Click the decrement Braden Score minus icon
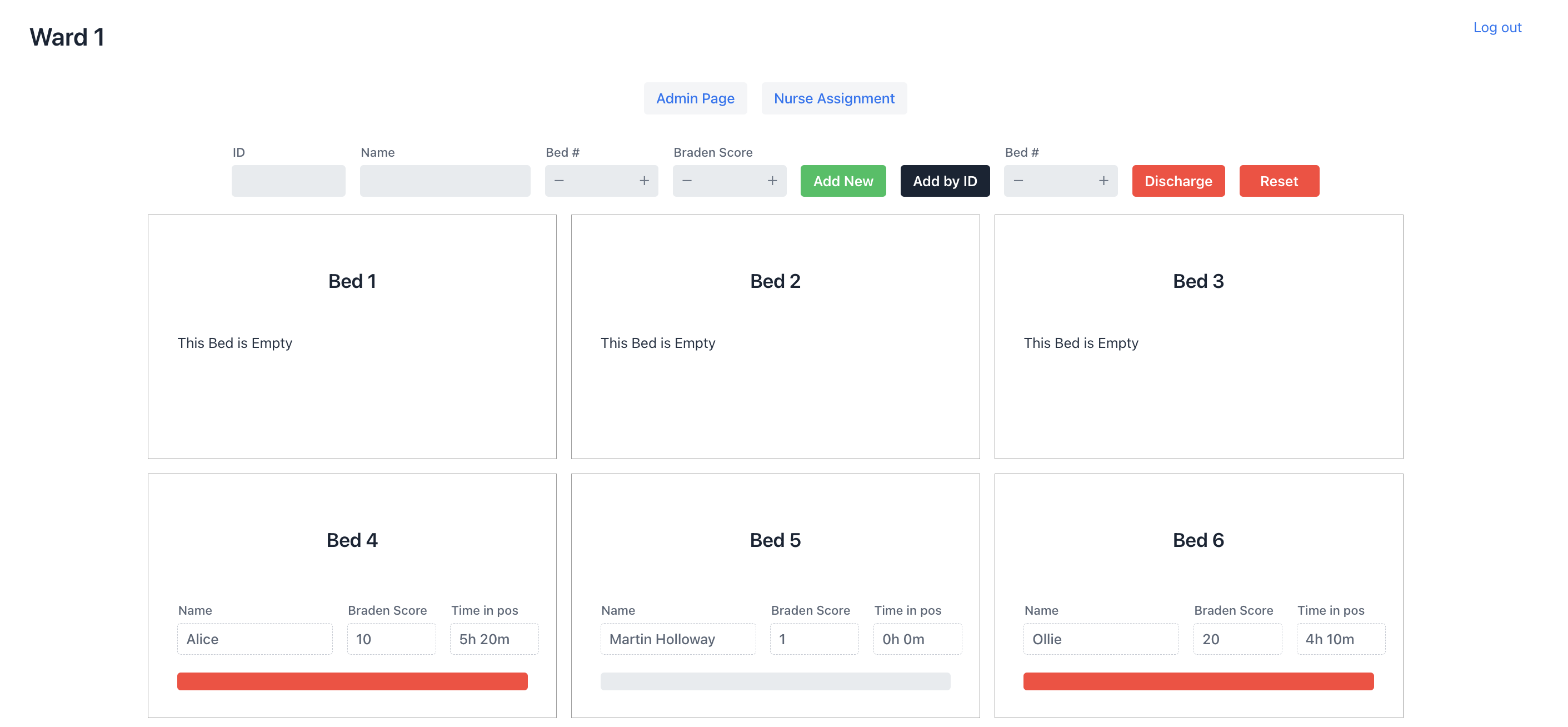The width and height of the screenshot is (1568, 727). pos(687,181)
